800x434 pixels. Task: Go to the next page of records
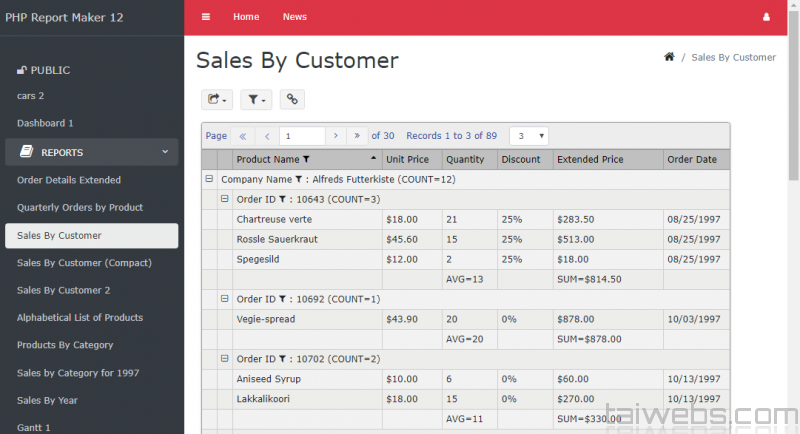[x=335, y=136]
